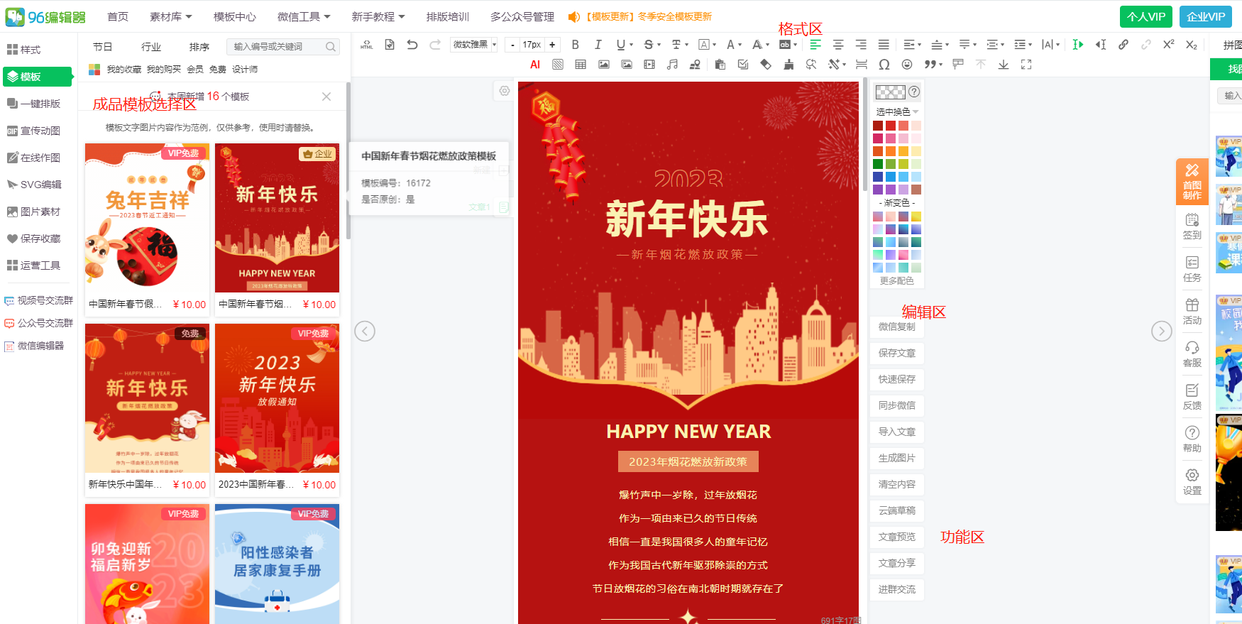Apply italic formatting
Screen dimensions: 1242x624
[x=598, y=45]
